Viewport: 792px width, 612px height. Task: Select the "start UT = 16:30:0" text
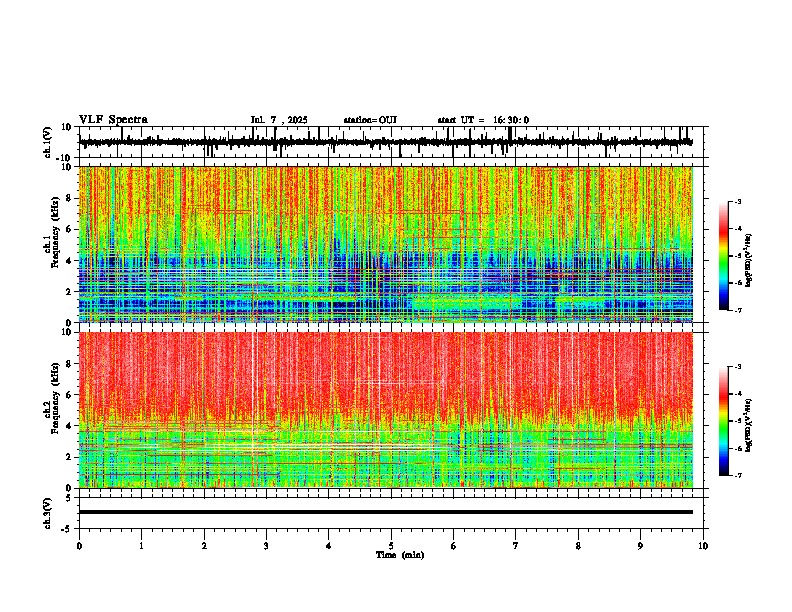[x=483, y=120]
